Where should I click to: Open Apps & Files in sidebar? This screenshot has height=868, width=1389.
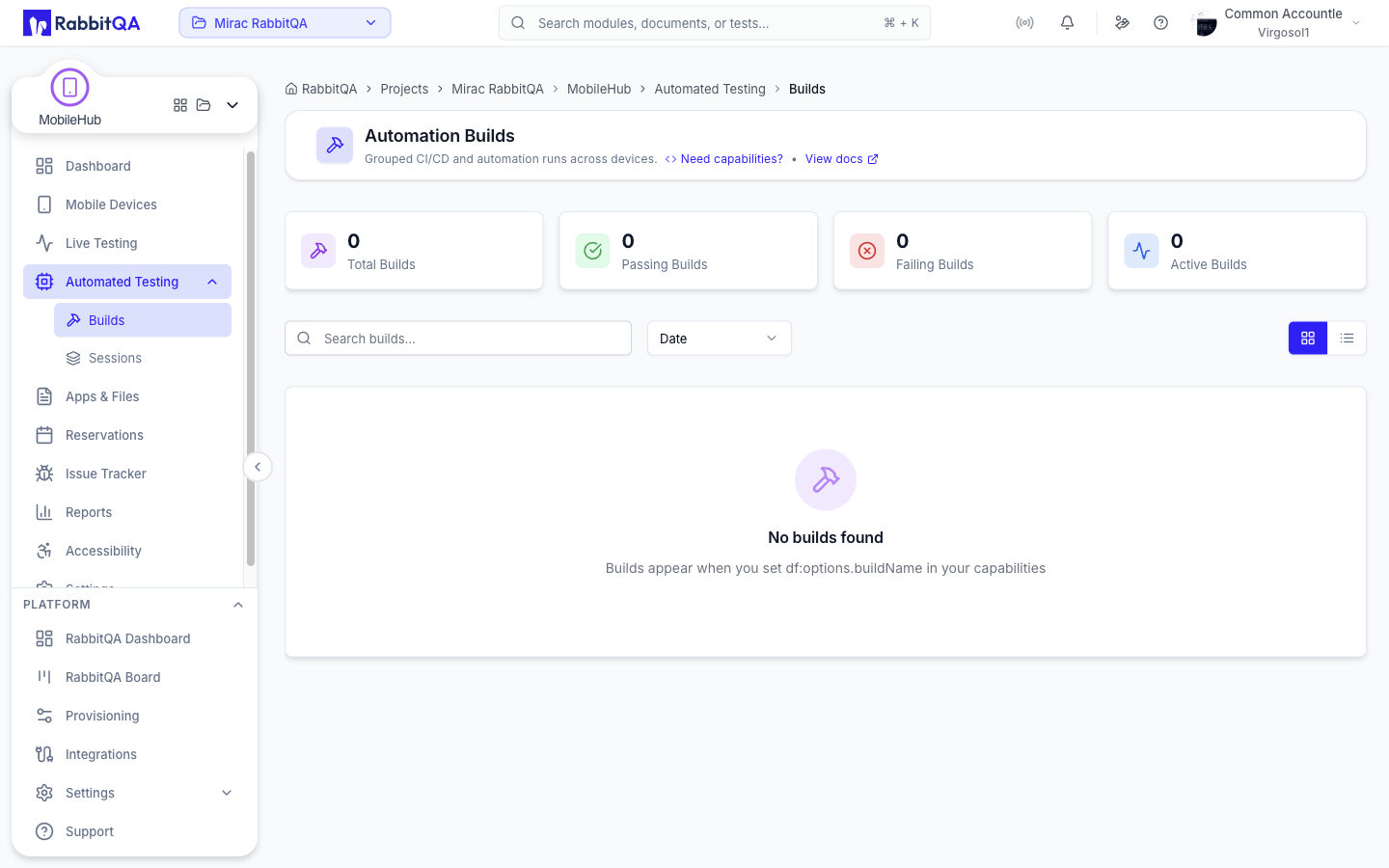(x=127, y=396)
